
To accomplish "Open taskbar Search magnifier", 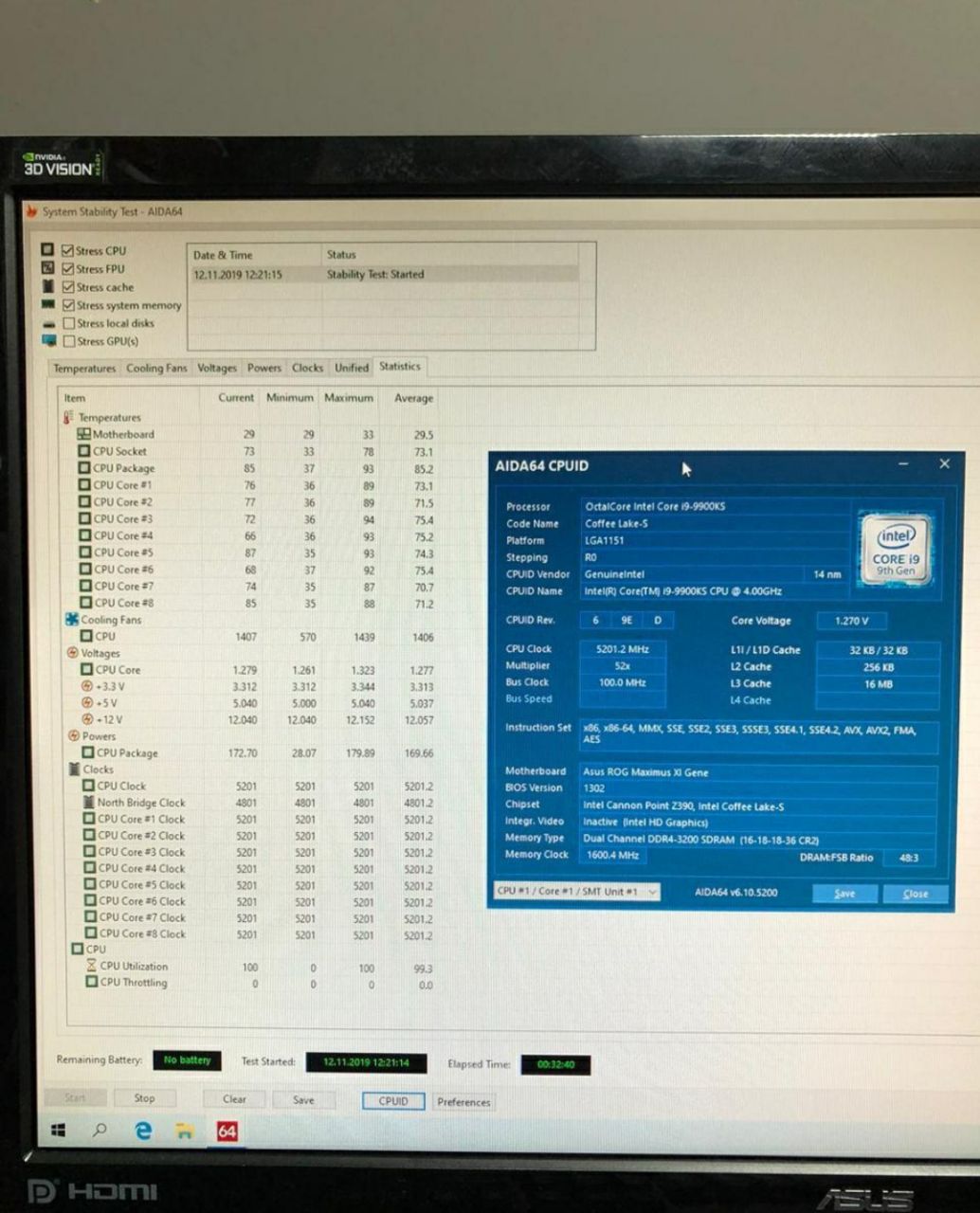I will [100, 1130].
